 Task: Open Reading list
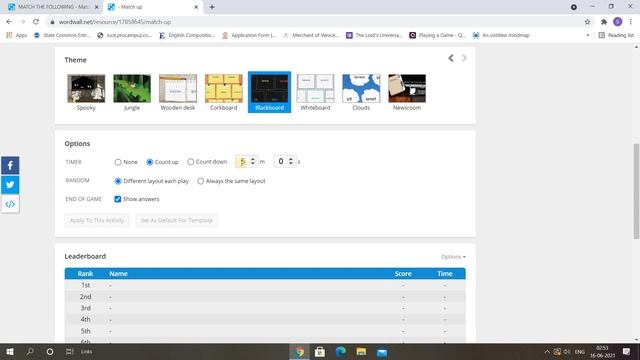(616, 36)
